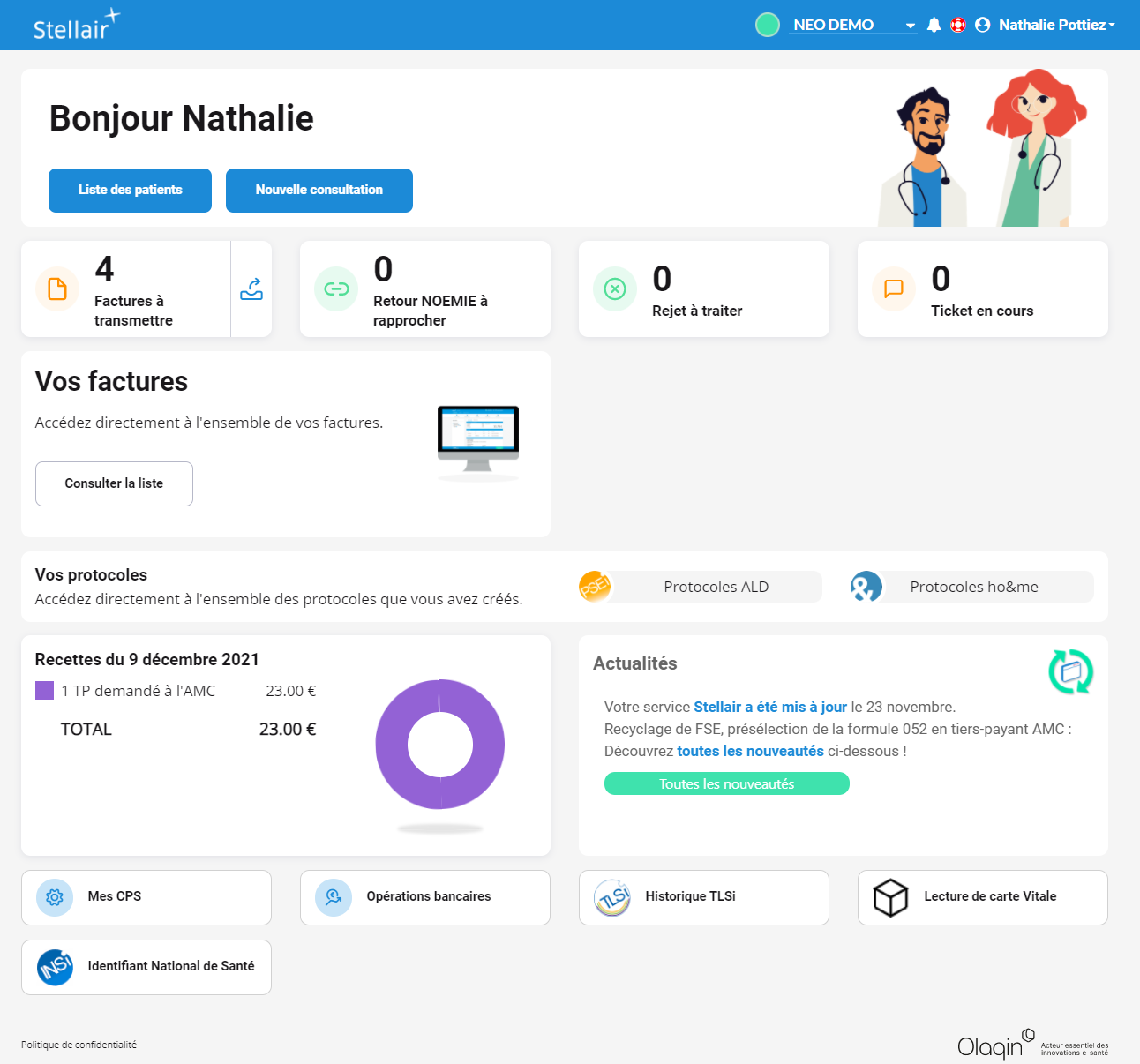
Task: Open the lifebuoy help icon
Action: 957,25
